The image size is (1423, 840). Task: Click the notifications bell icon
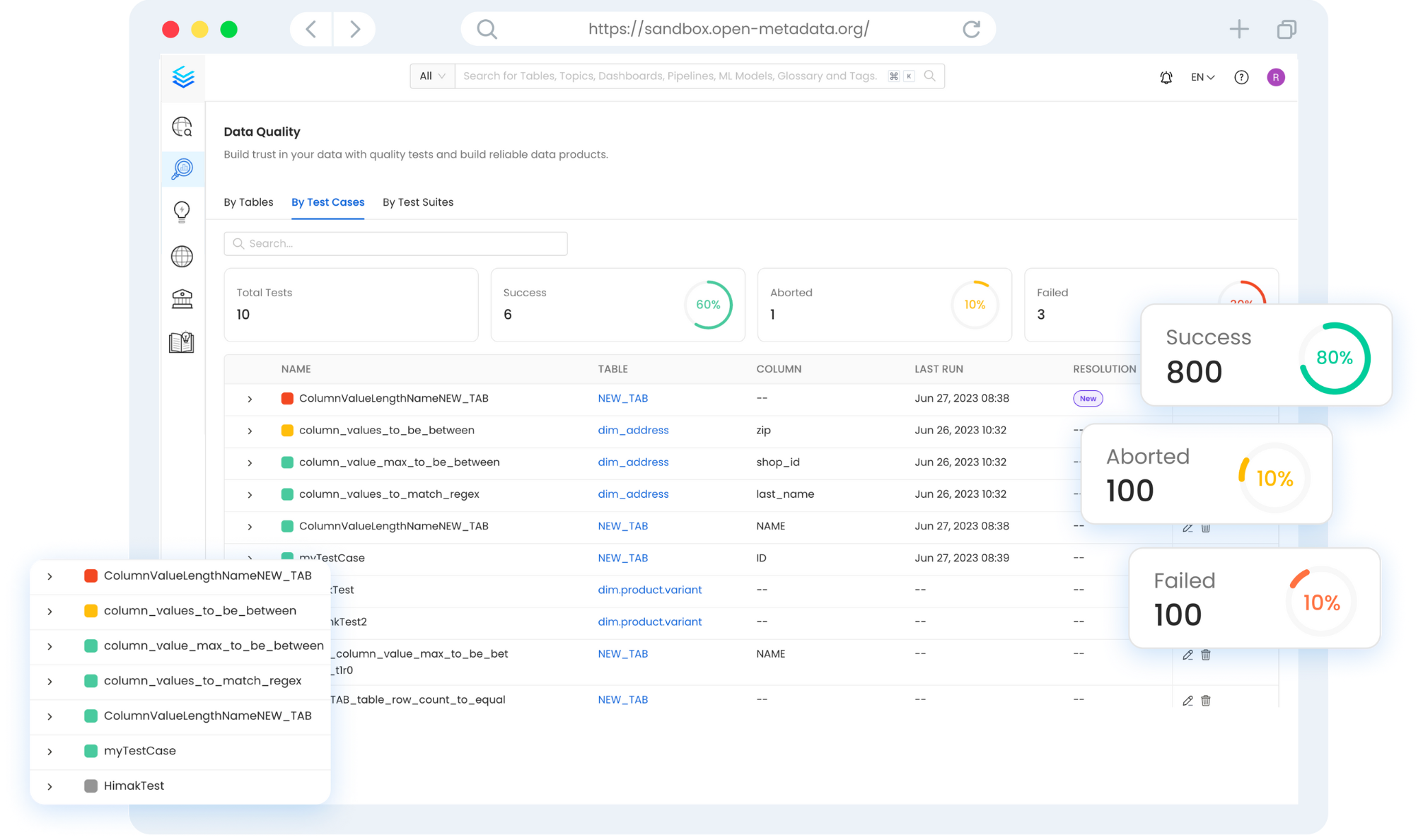(x=1167, y=76)
